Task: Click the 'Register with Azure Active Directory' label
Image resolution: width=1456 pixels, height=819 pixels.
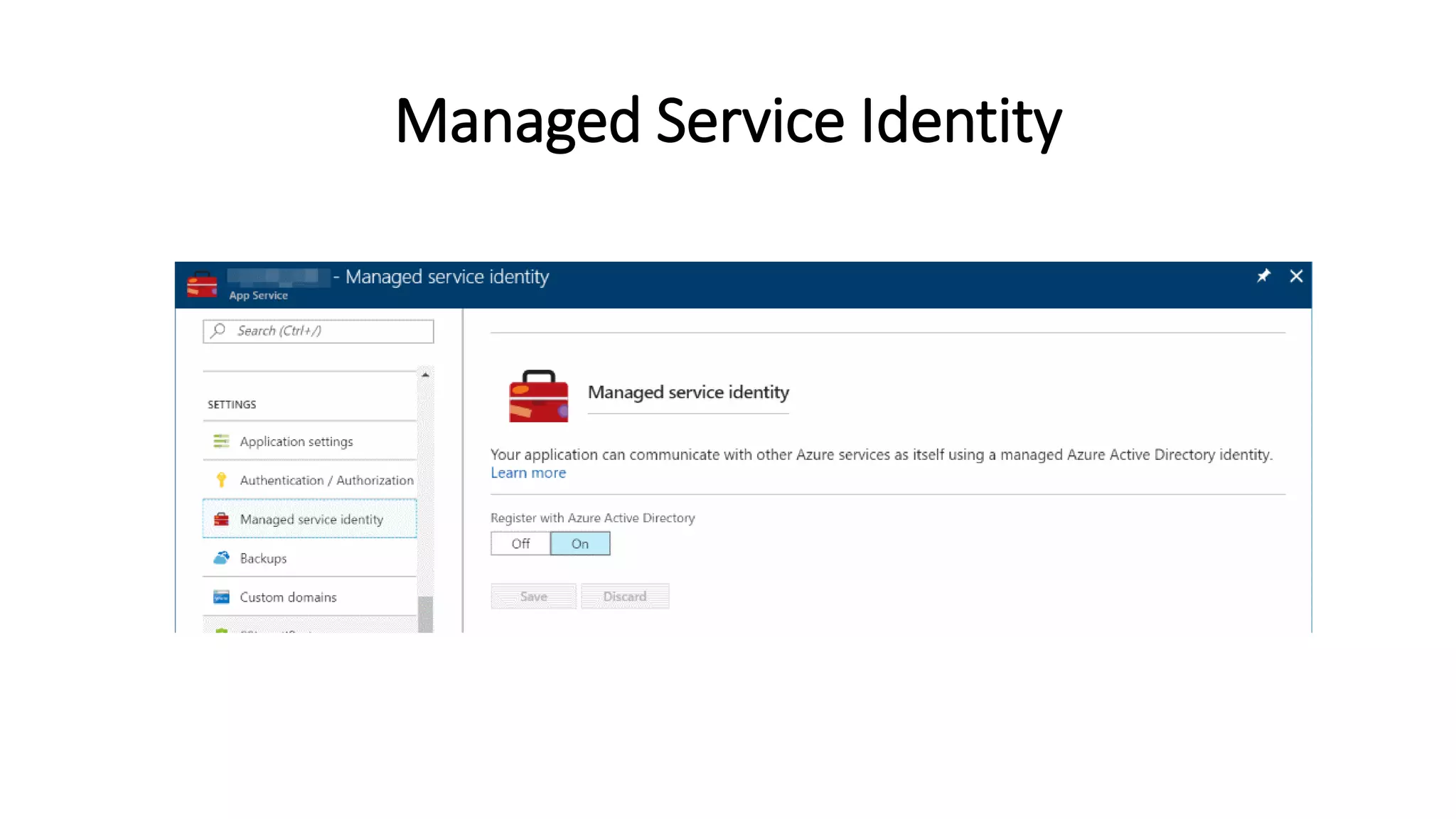Action: click(x=593, y=518)
